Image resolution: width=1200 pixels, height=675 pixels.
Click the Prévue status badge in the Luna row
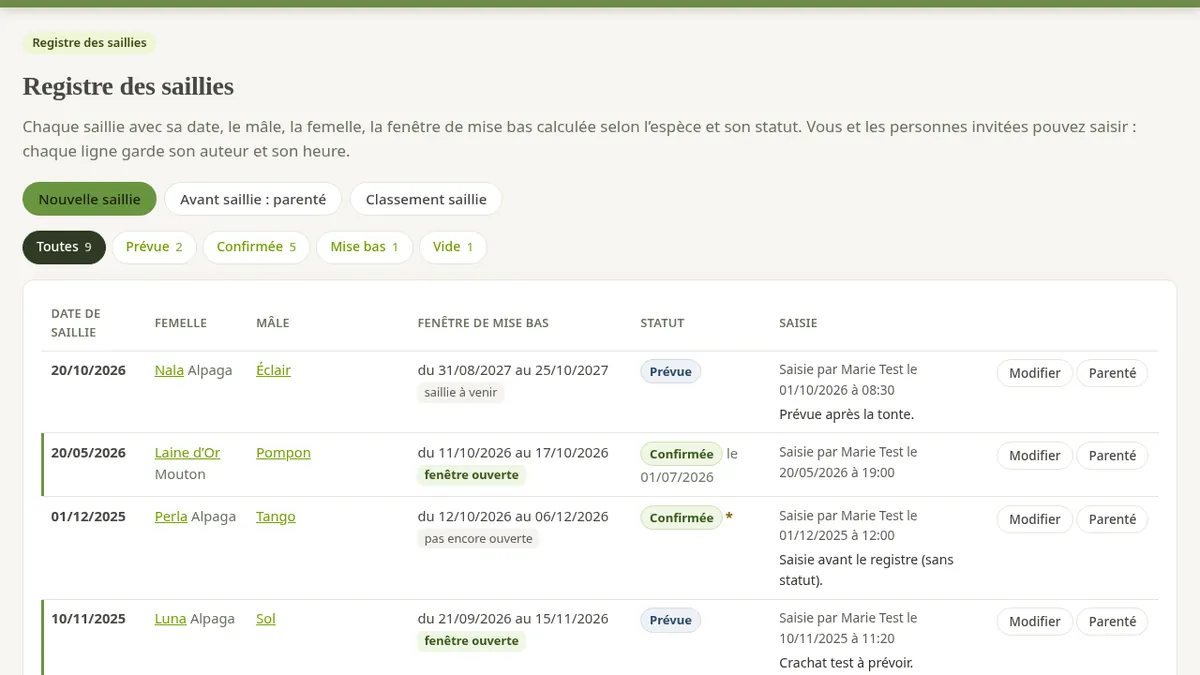click(671, 620)
